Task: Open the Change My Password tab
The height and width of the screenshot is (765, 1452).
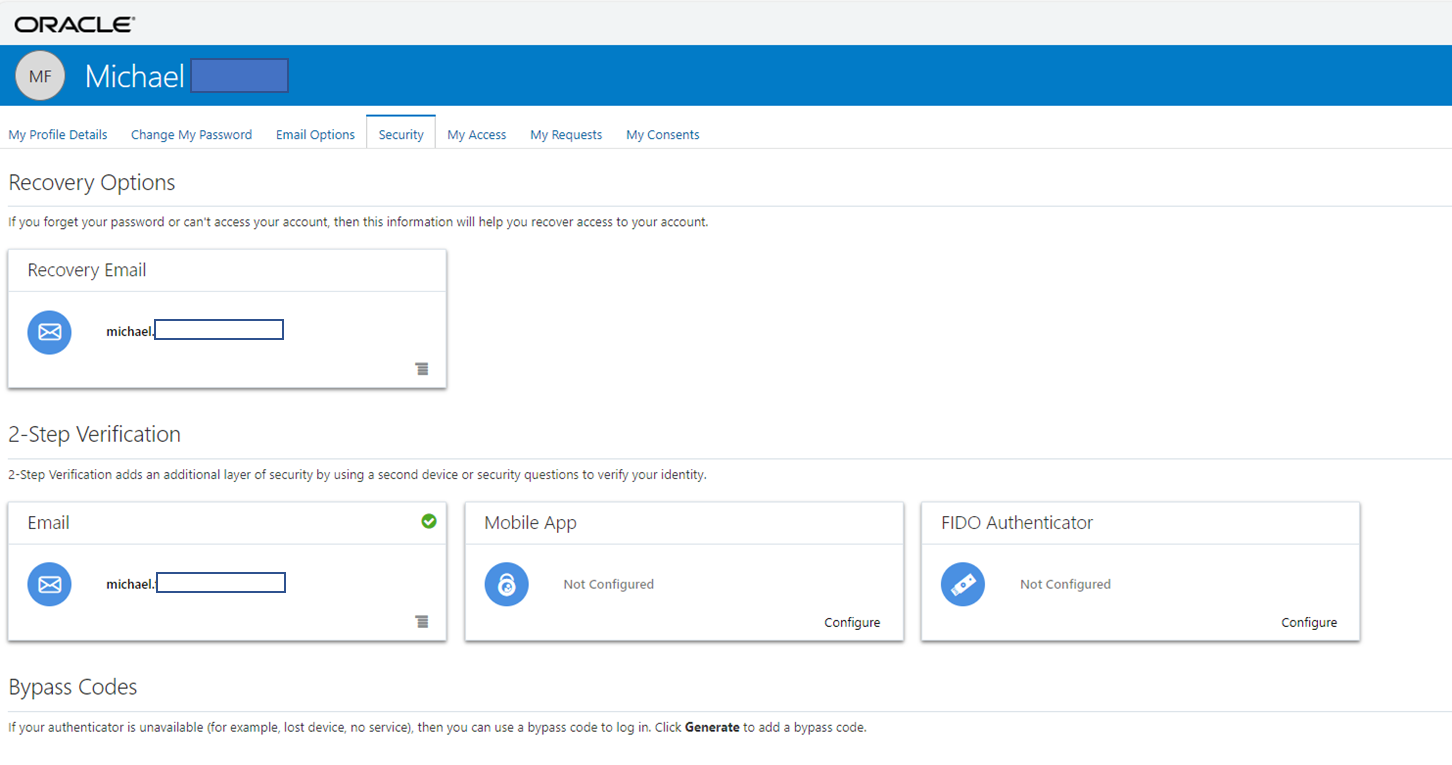Action: [191, 135]
